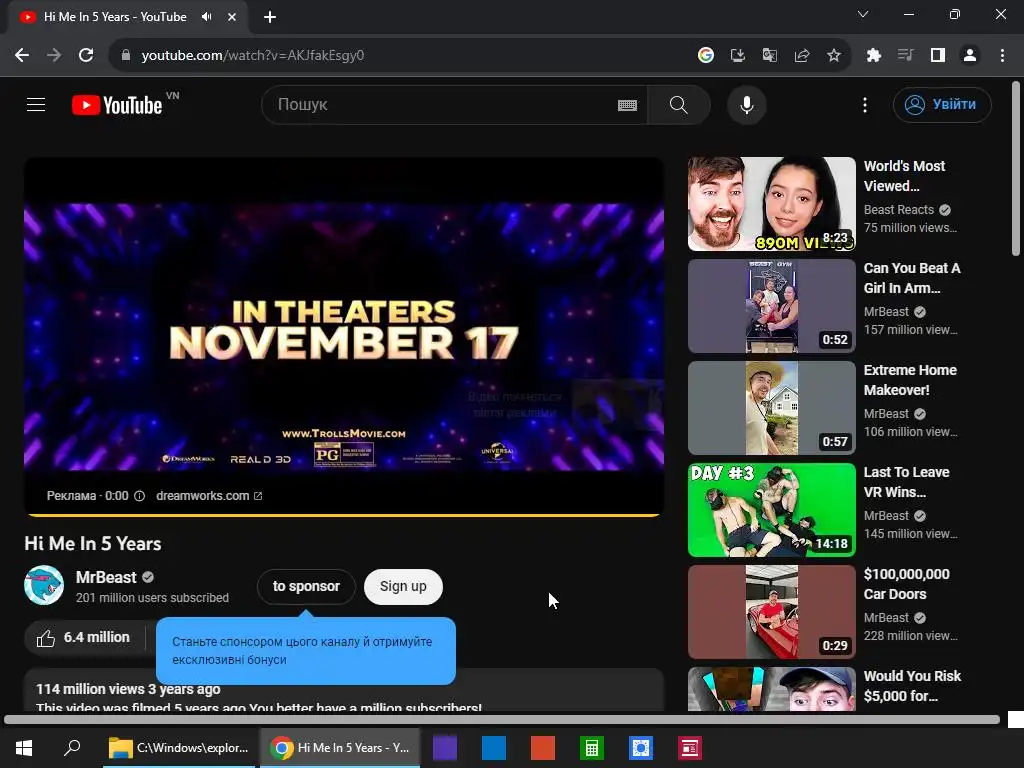Image resolution: width=1024 pixels, height=768 pixels.
Task: Click the horizontal scrollbar at bottom
Action: click(502, 720)
